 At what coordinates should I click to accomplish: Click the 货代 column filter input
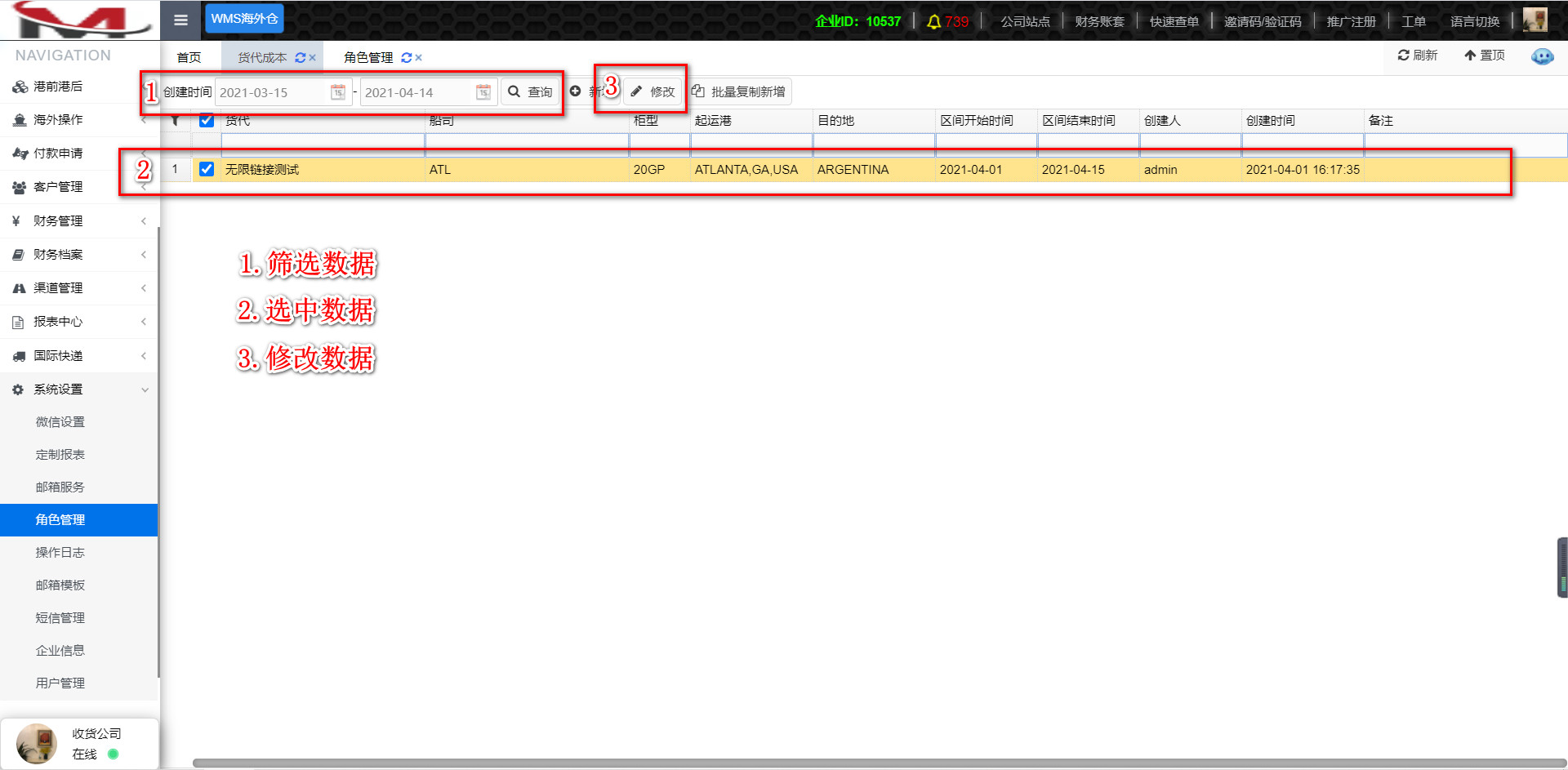tap(323, 145)
